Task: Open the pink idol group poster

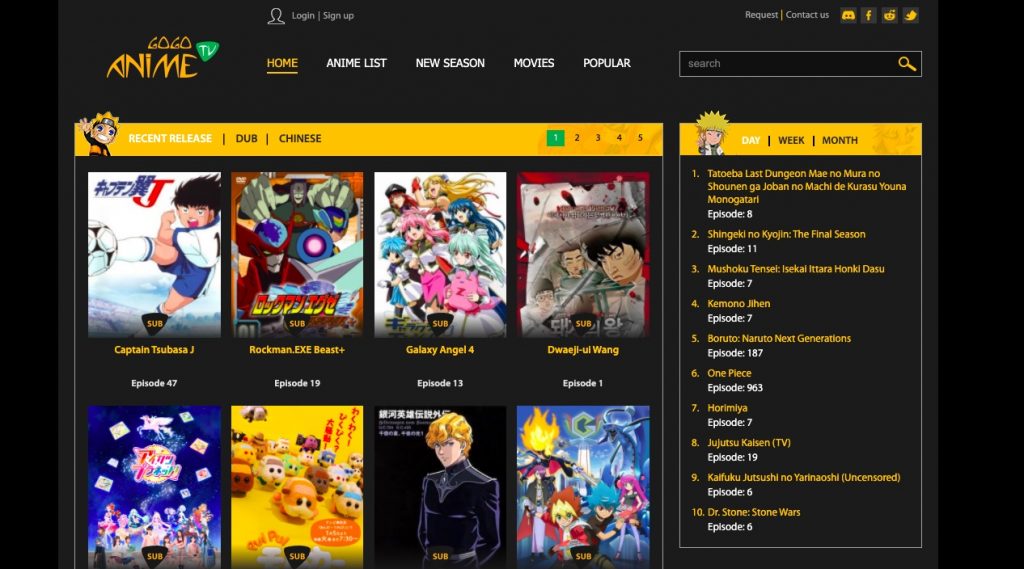Action: tap(154, 487)
